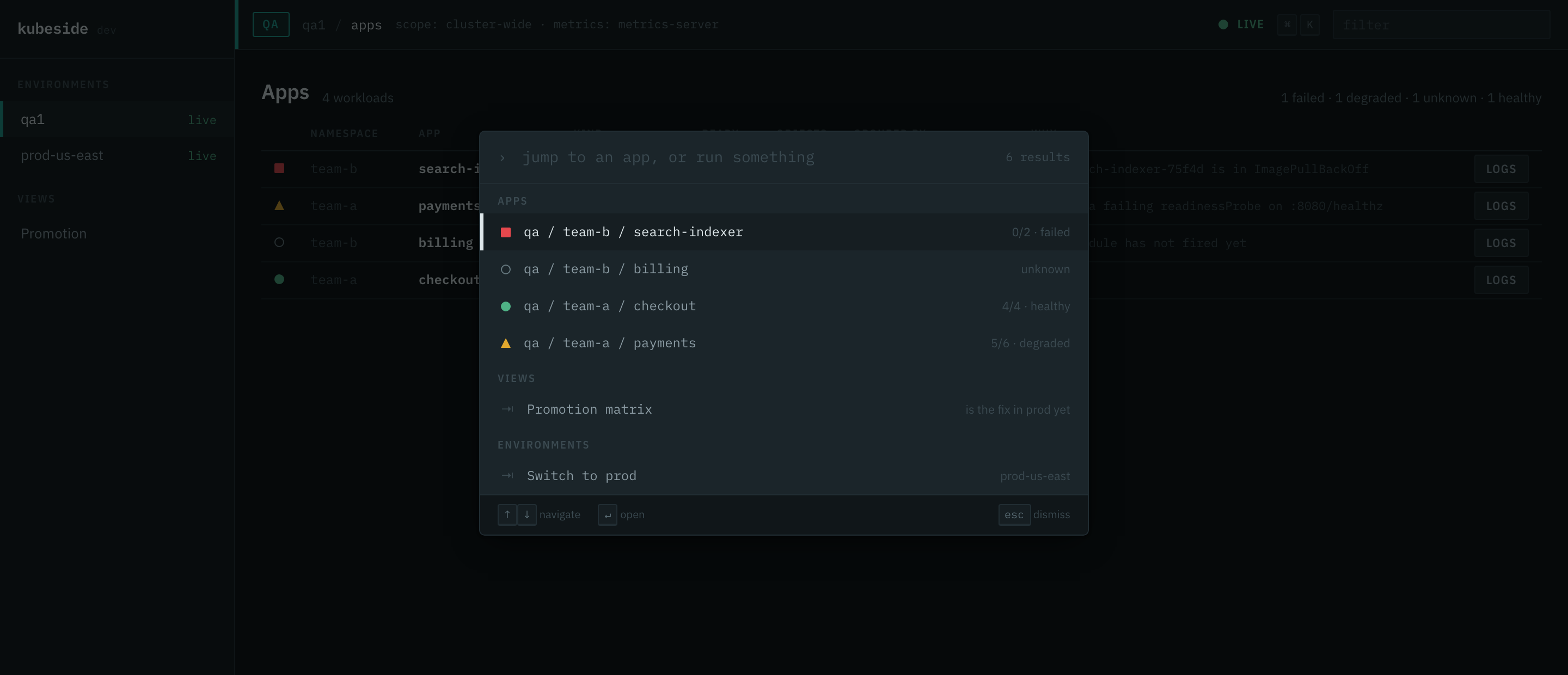Open qa / team-a / payments result
Viewport: 1568px width, 675px height.
[x=784, y=343]
